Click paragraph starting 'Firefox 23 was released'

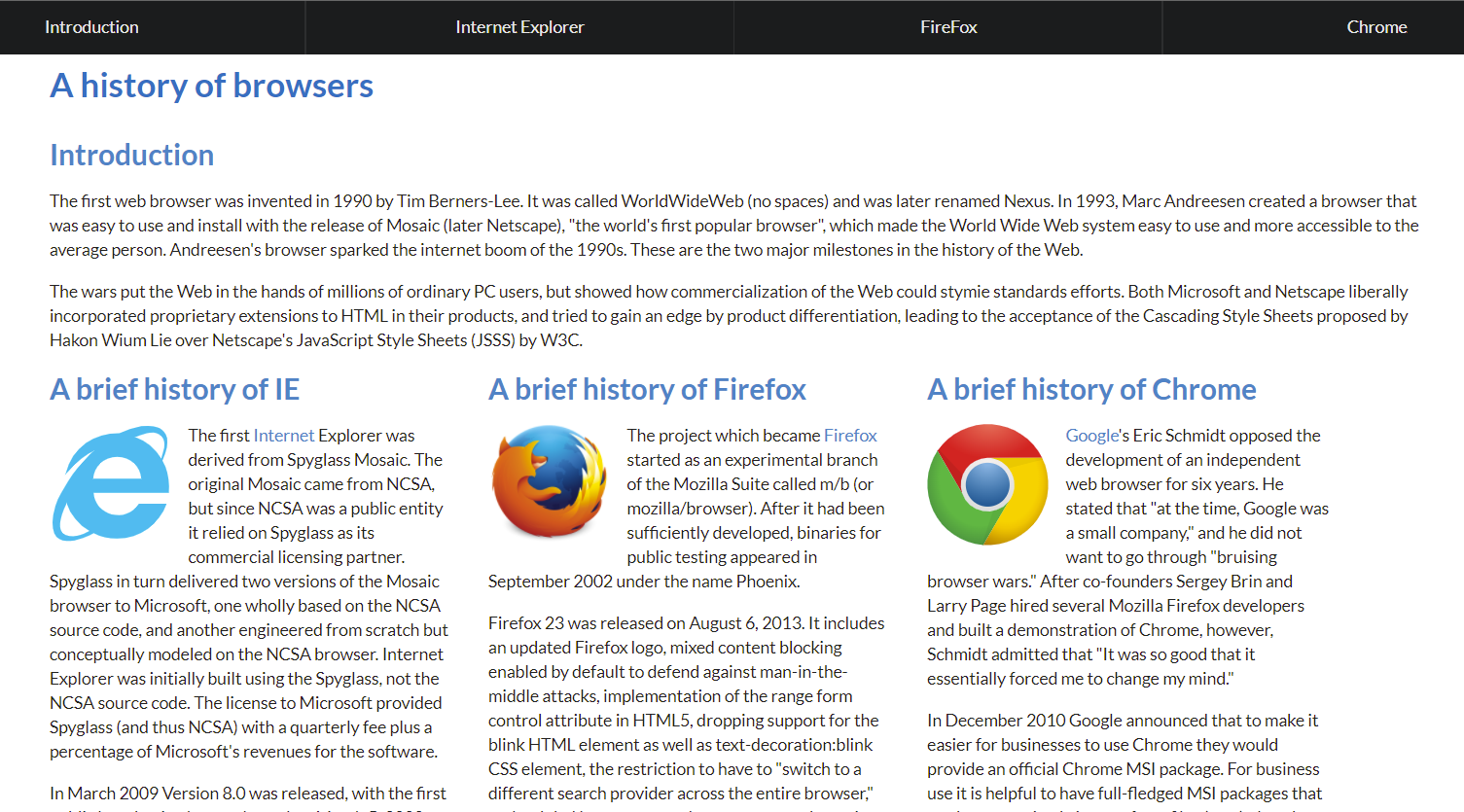pos(687,713)
